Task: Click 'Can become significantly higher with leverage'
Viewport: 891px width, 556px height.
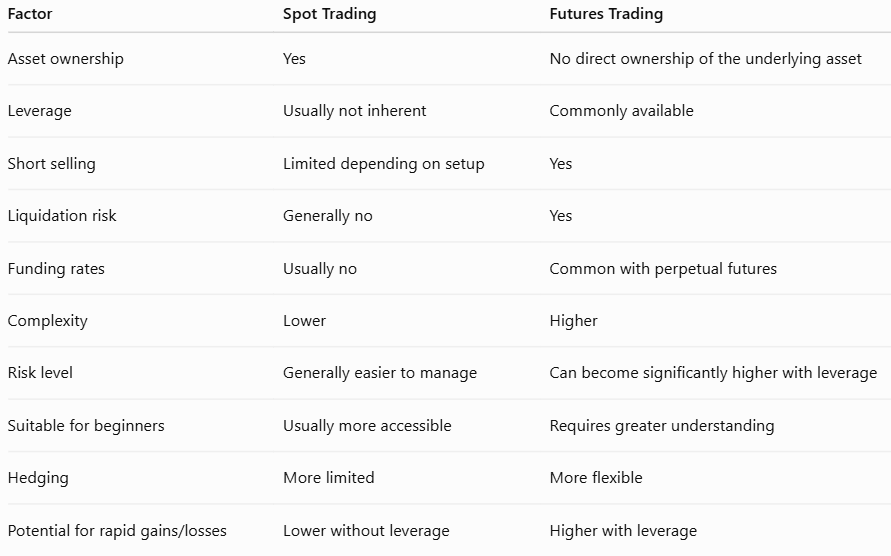Action: click(x=713, y=373)
